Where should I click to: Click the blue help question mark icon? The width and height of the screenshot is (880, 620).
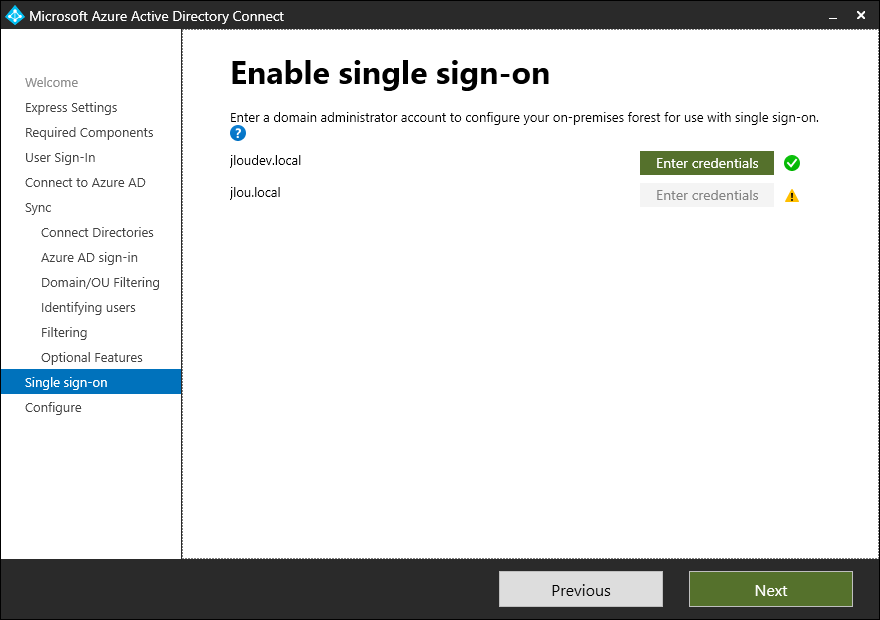(x=238, y=134)
